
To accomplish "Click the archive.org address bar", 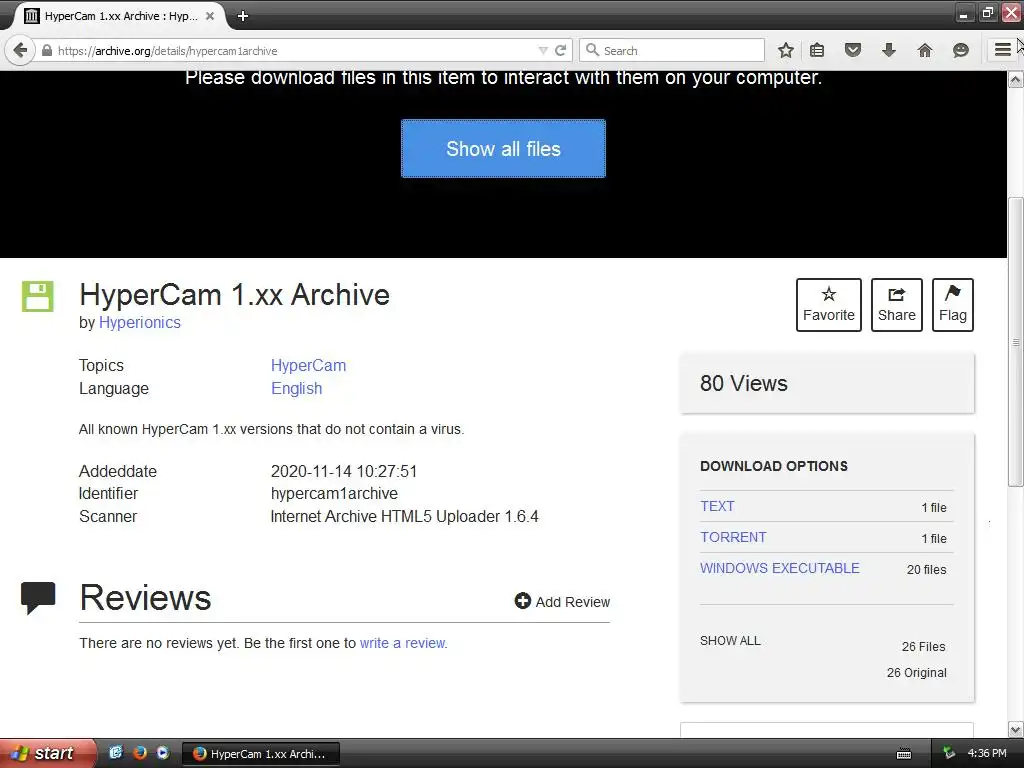I will pyautogui.click(x=294, y=50).
